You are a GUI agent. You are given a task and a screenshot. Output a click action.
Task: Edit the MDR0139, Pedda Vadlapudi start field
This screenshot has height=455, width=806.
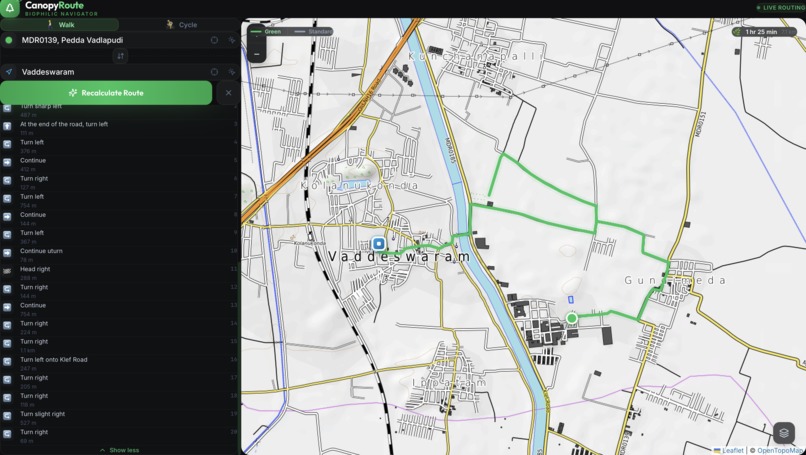pos(112,40)
